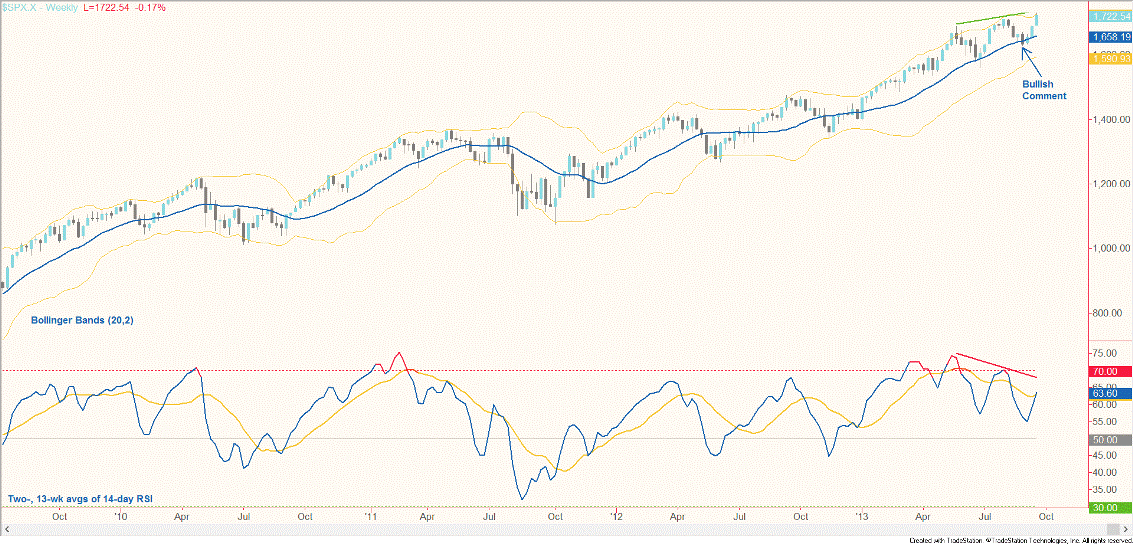
Task: Select the green 30.00 RSI level tag
Action: 1109,508
